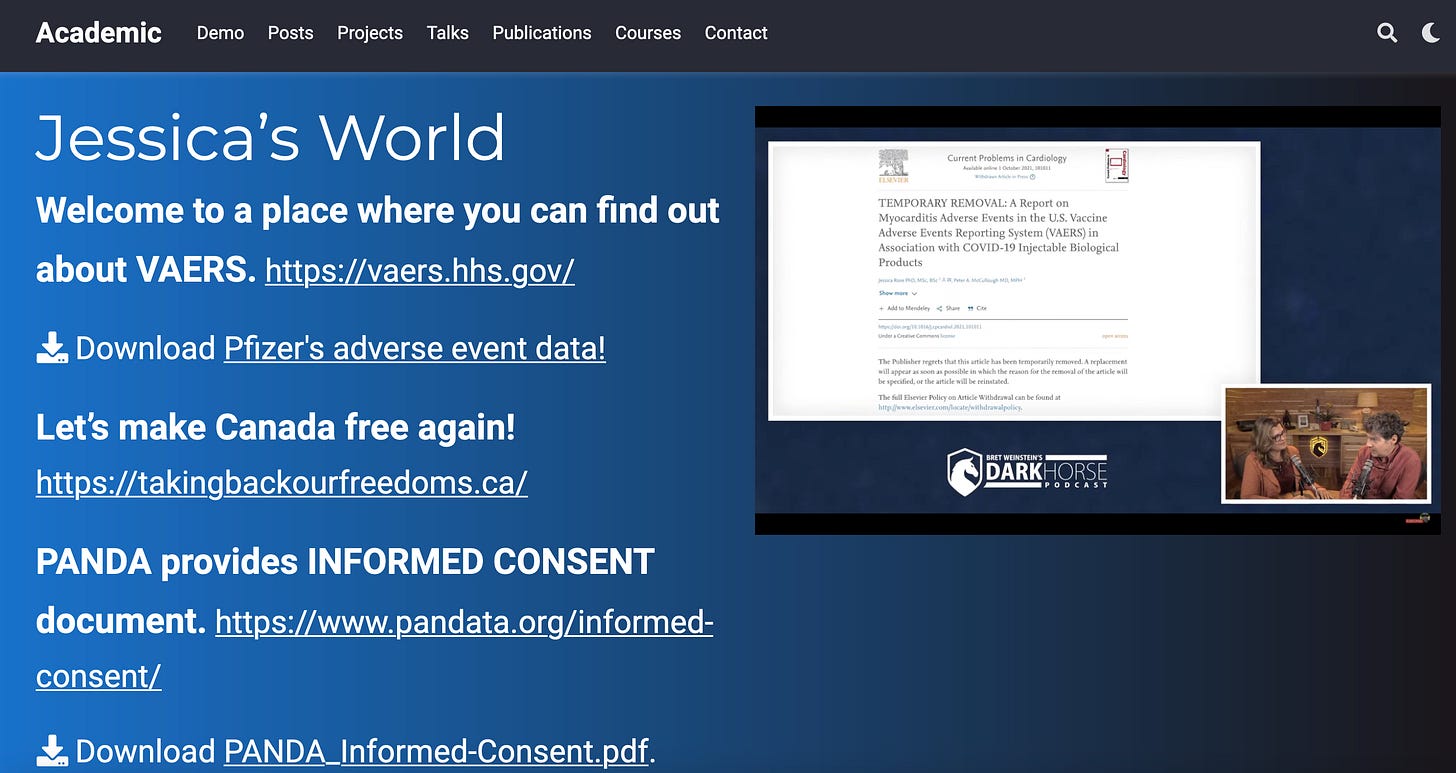Open Pfizer's adverse event data link
The image size is (1456, 773).
415,348
